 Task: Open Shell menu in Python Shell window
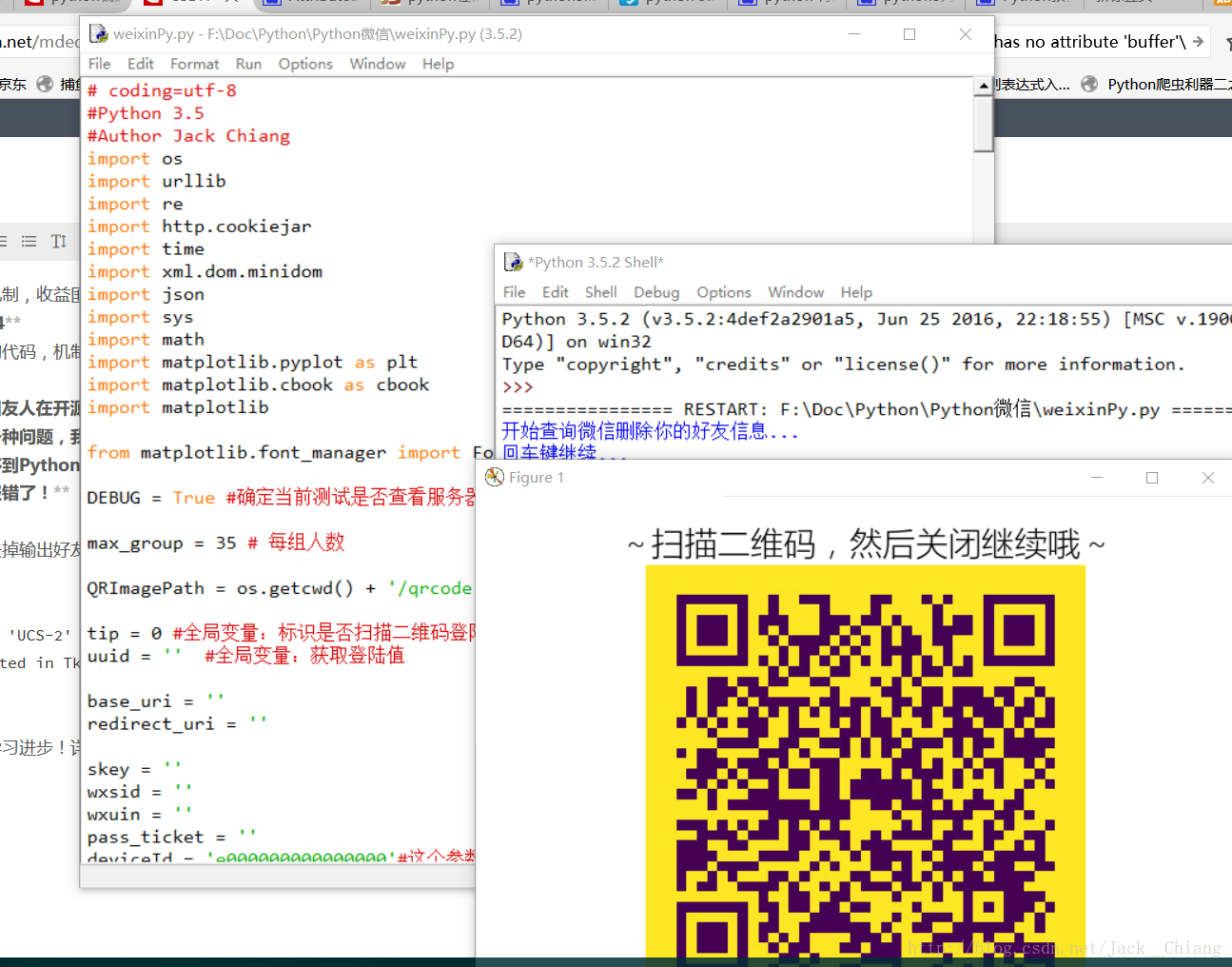pos(600,292)
